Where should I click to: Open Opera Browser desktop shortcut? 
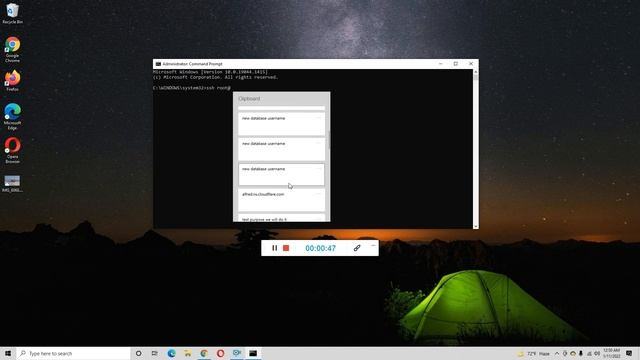pos(12,150)
